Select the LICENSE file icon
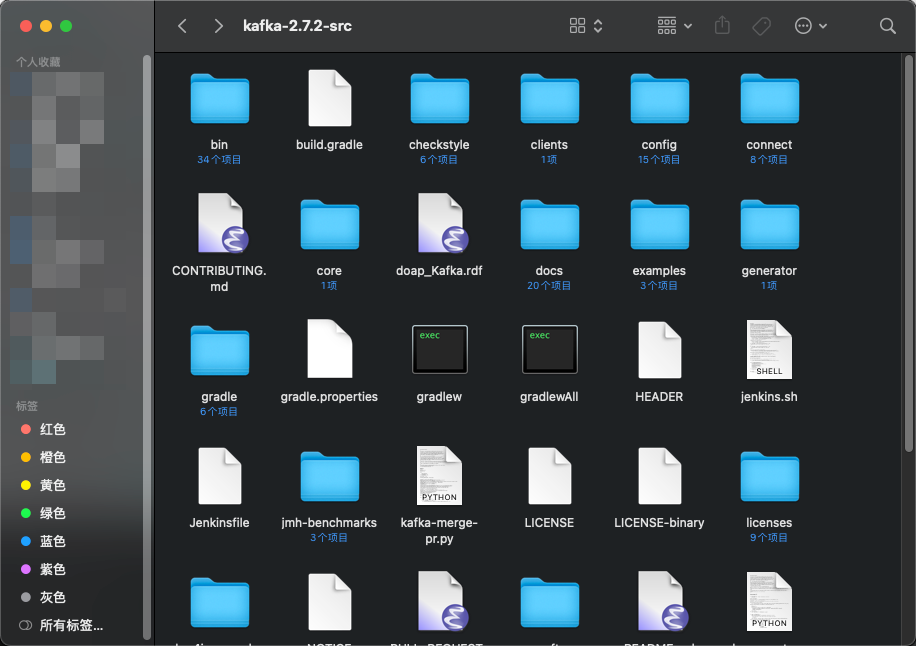This screenshot has height=646, width=916. (x=549, y=476)
